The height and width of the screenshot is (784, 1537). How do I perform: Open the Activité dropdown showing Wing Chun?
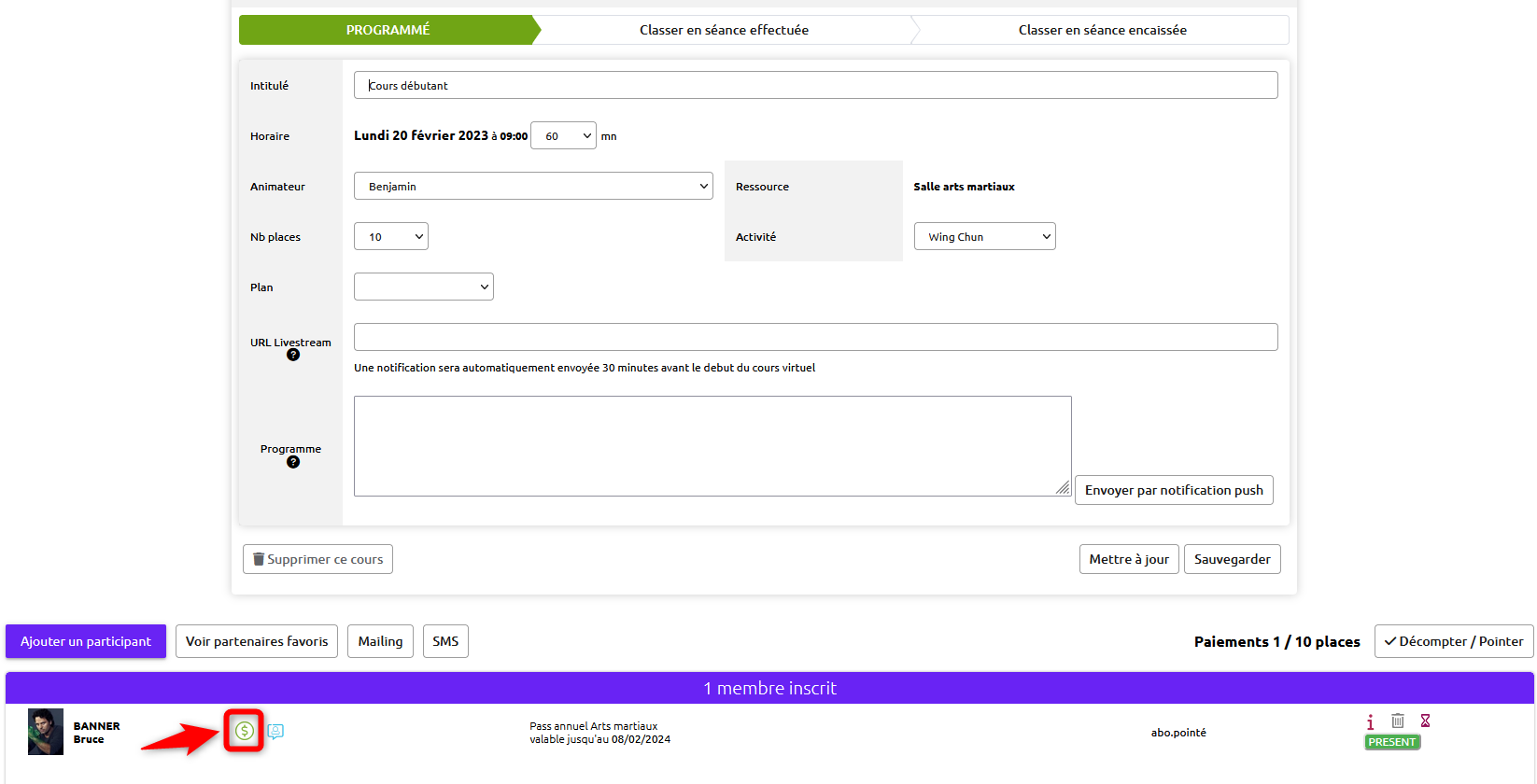(x=985, y=236)
